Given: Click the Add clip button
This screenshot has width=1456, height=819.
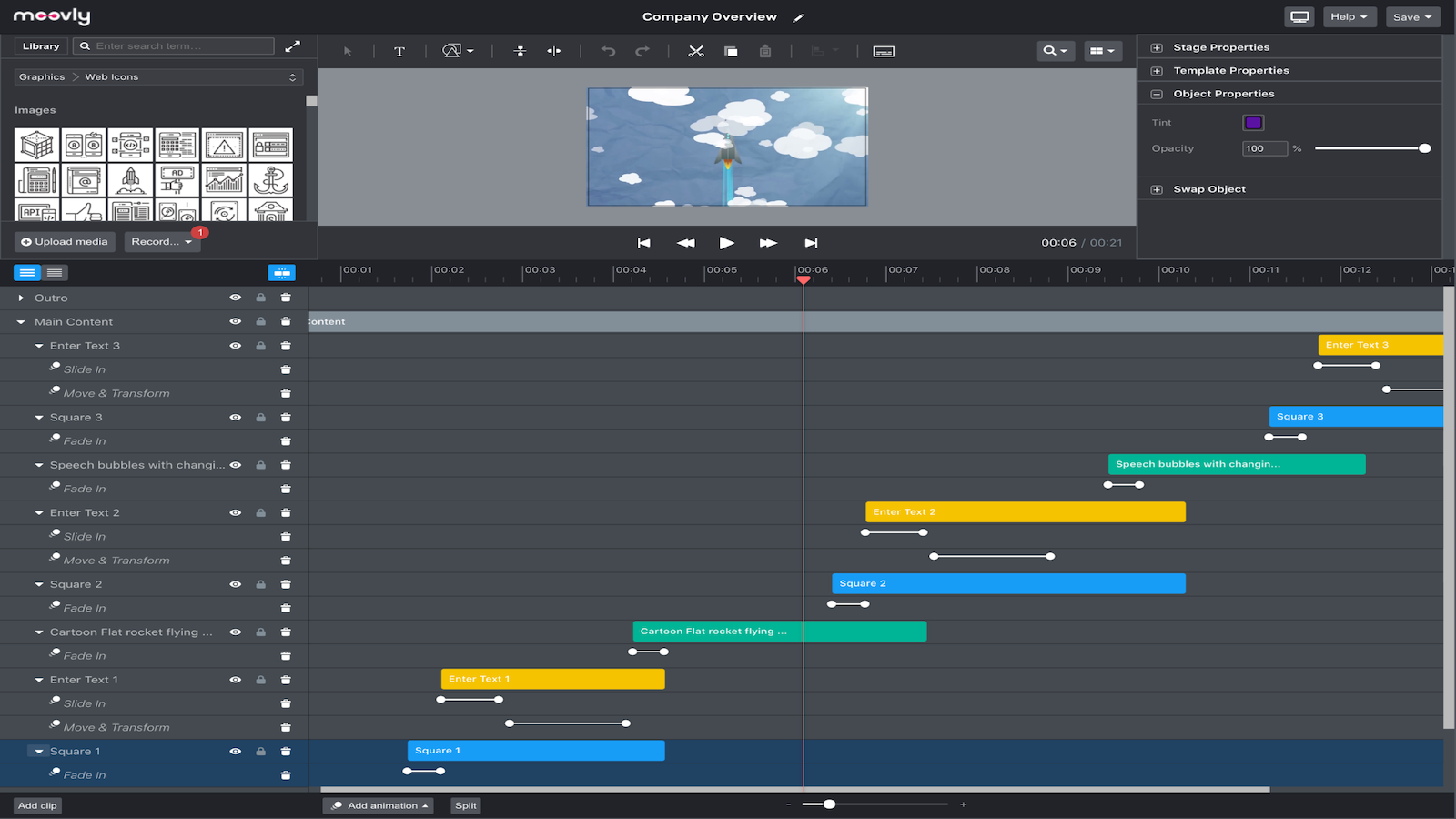Looking at the screenshot, I should pos(37,805).
